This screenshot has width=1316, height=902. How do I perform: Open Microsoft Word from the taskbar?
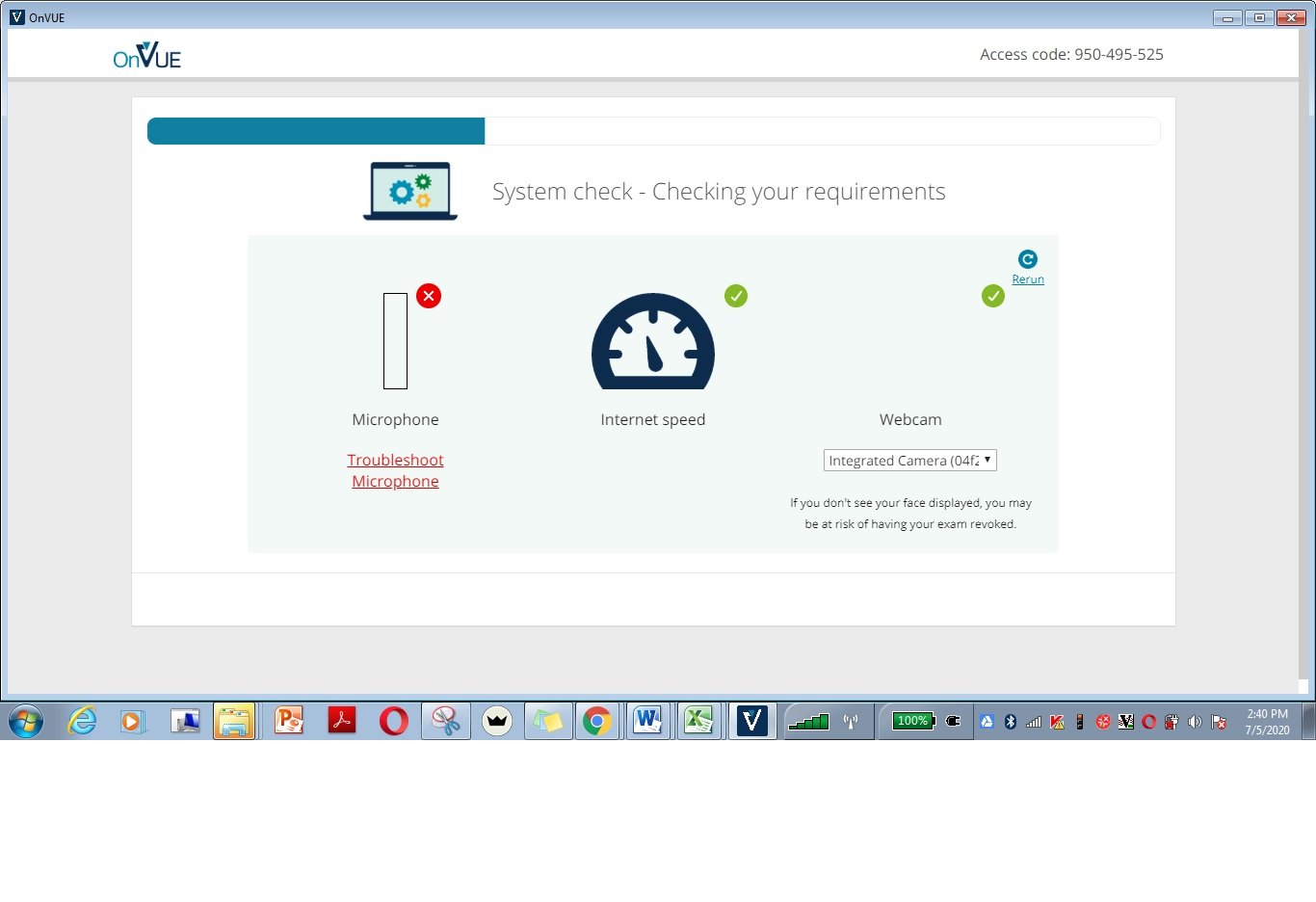[x=648, y=721]
